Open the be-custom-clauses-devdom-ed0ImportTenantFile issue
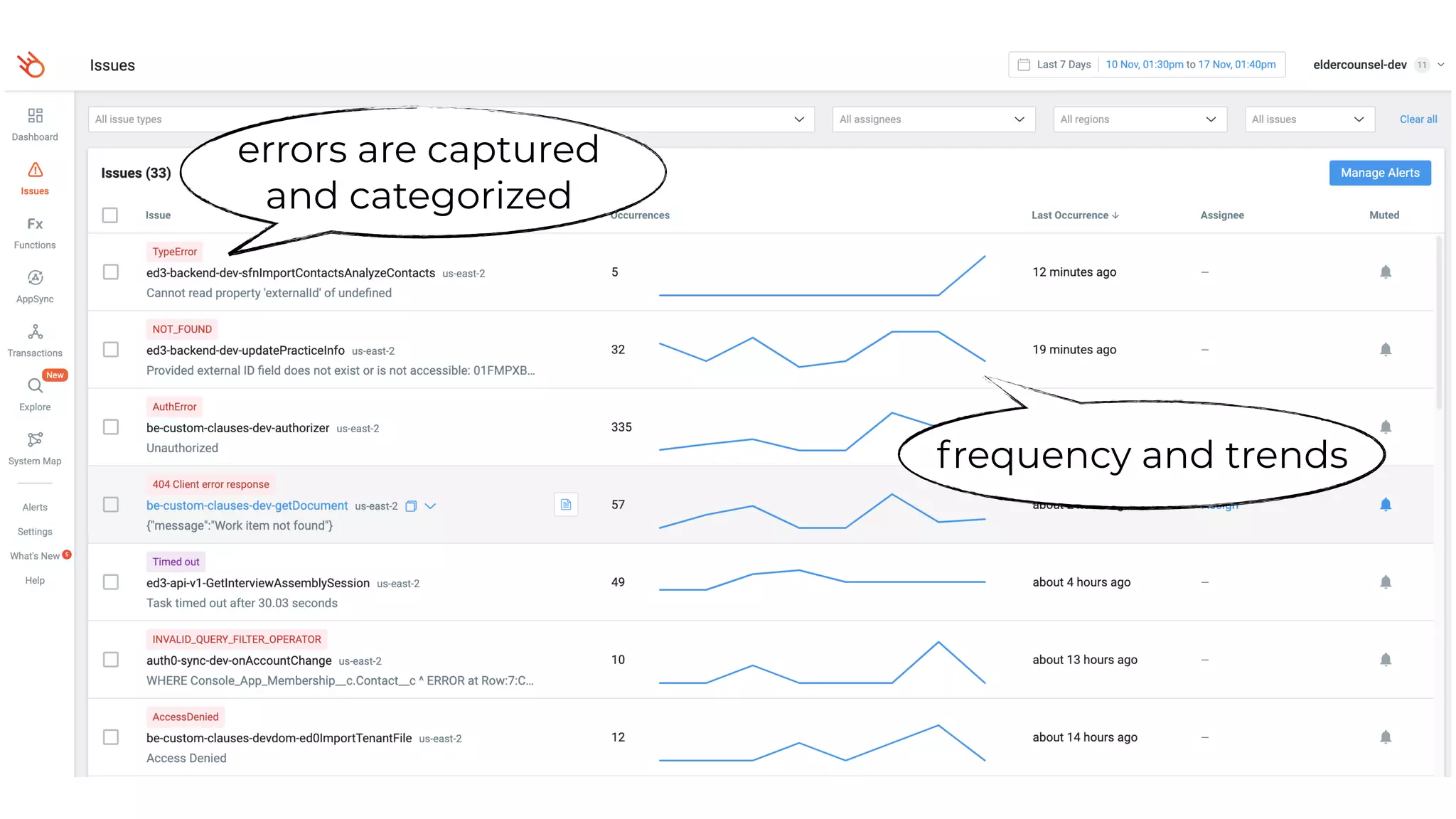Screen dimensions: 1456x819 click(x=279, y=738)
